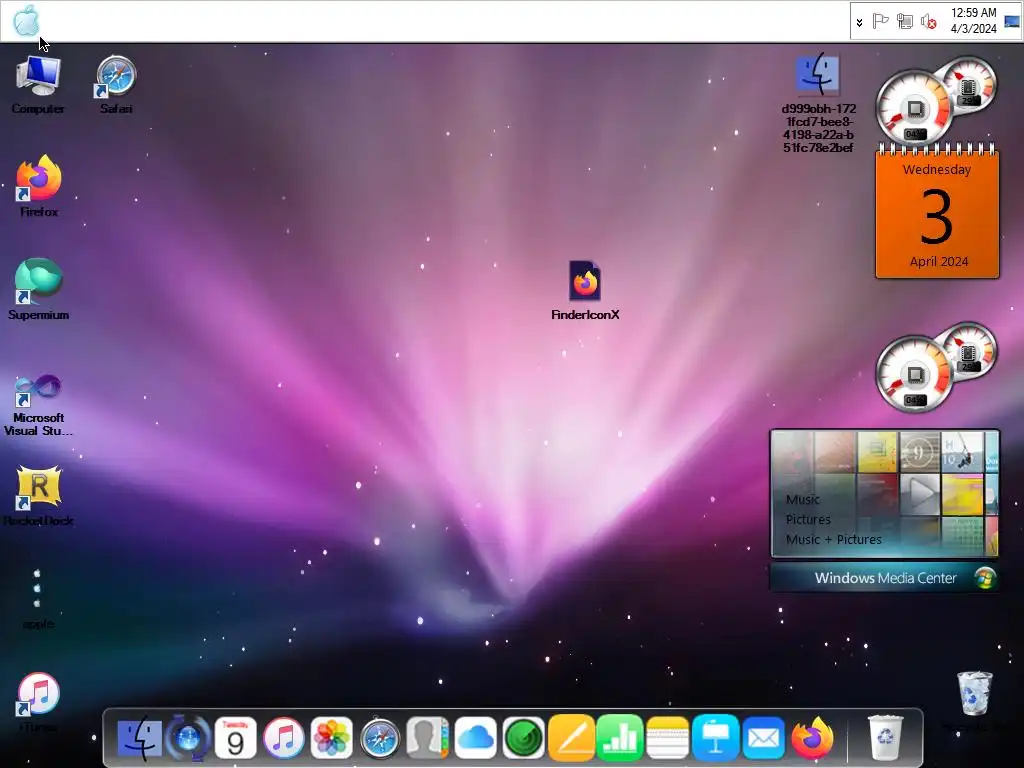Viewport: 1024px width, 768px height.
Task: Open the Contacts icon in the dock
Action: click(427, 738)
